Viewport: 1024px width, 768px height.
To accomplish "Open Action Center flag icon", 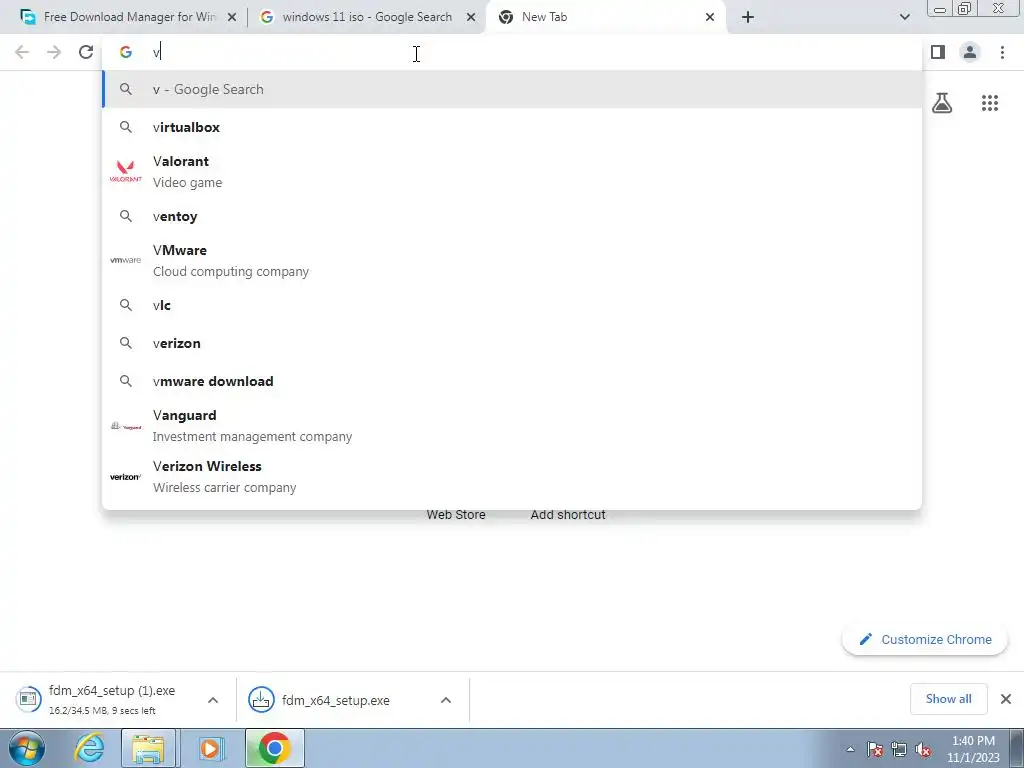I will (x=875, y=749).
